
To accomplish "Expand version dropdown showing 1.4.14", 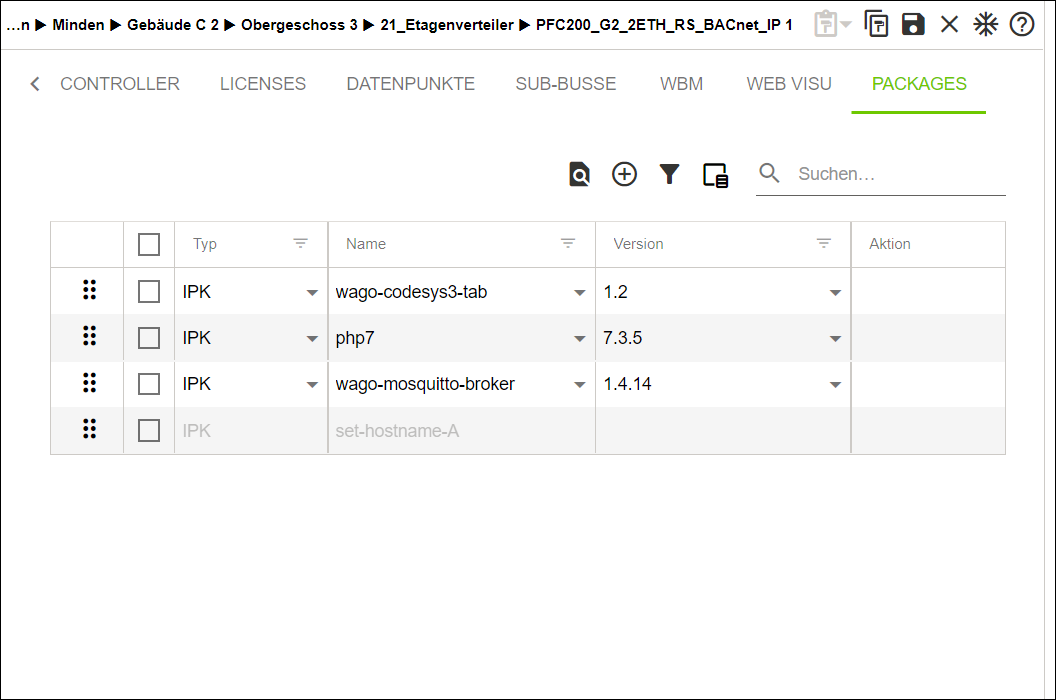I will pyautogui.click(x=835, y=385).
